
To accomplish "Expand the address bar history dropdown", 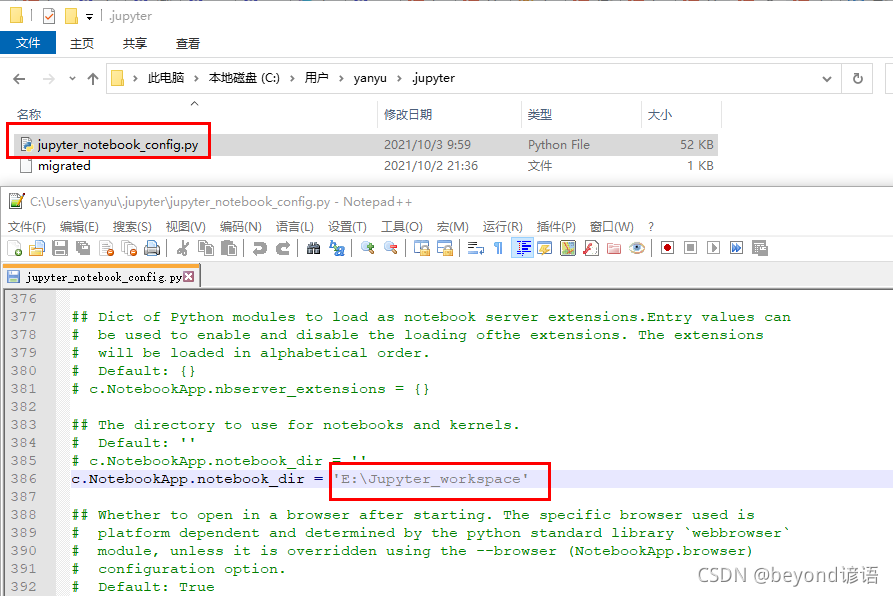I will [x=827, y=79].
